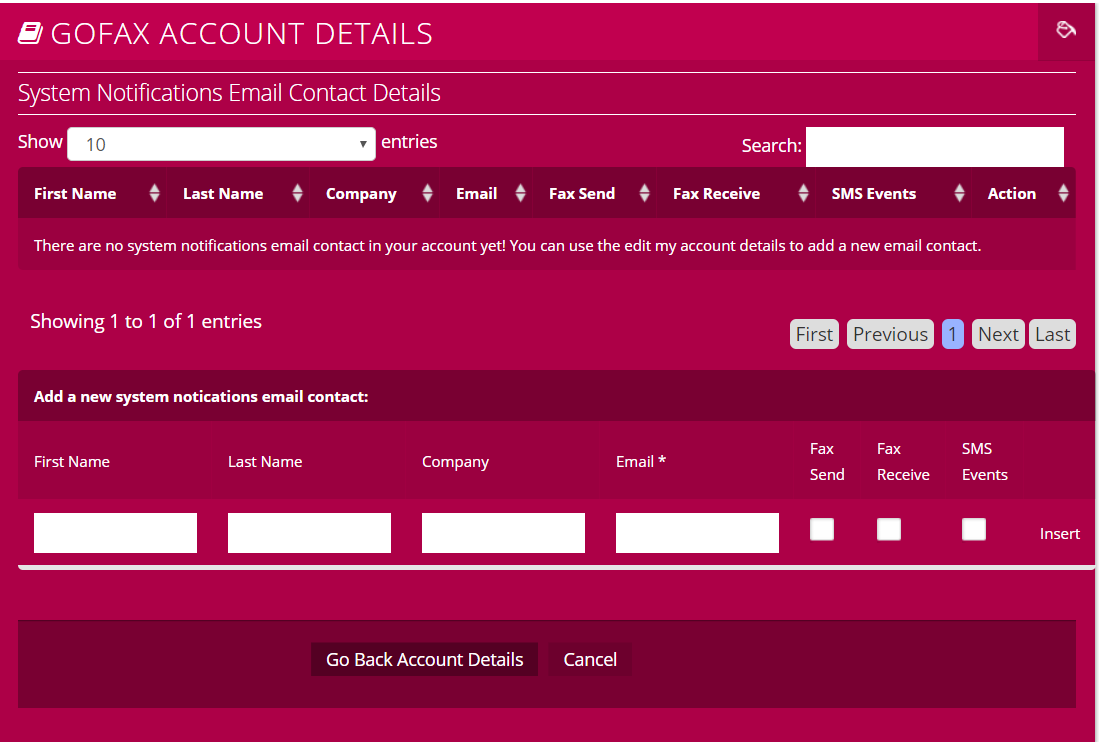The height and width of the screenshot is (742, 1099).
Task: Click the Fax Receive sort arrows
Action: pyautogui.click(x=803, y=193)
